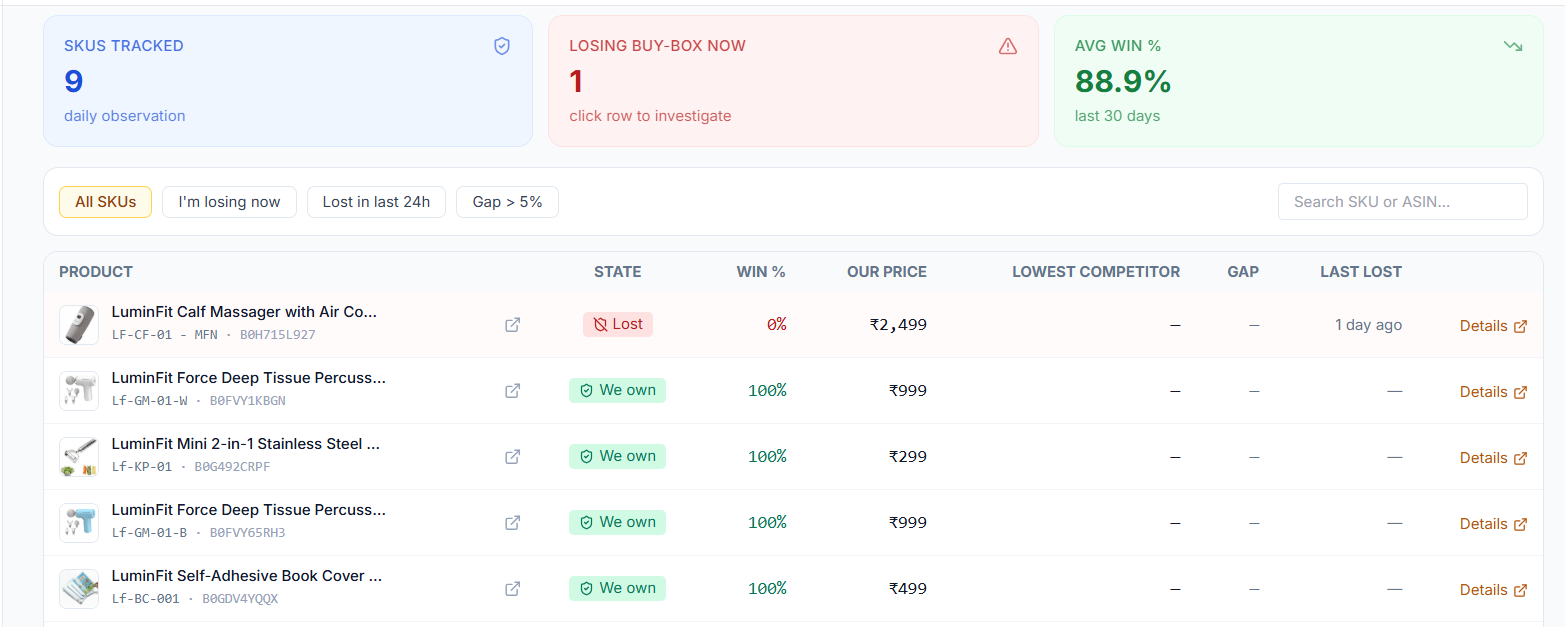The height and width of the screenshot is (627, 1565).
Task: Click Lf-GM-01-W white massage gun thumbnail
Action: point(79,391)
